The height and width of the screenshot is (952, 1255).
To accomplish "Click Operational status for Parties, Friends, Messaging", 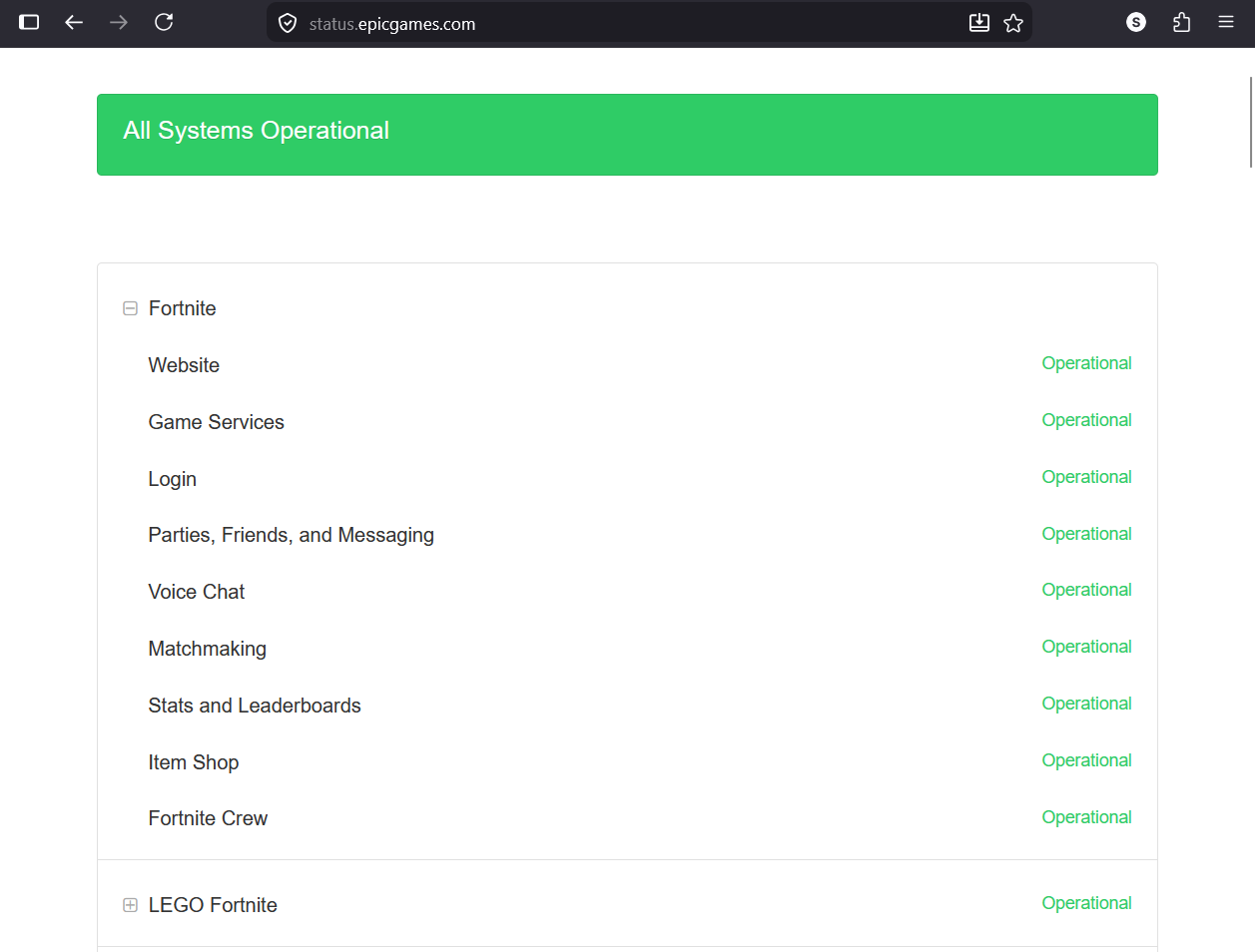I will tap(1086, 534).
